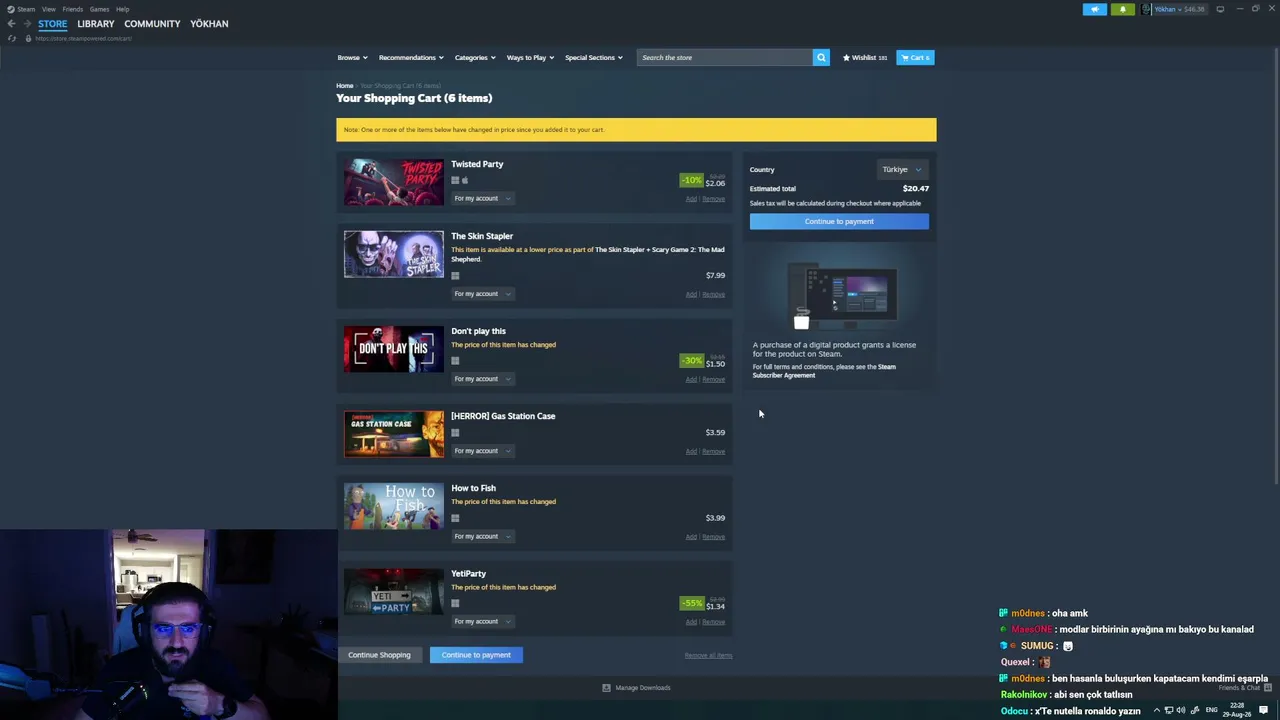Open the Cart button in store header
This screenshot has height=720, width=1280.
[x=915, y=57]
